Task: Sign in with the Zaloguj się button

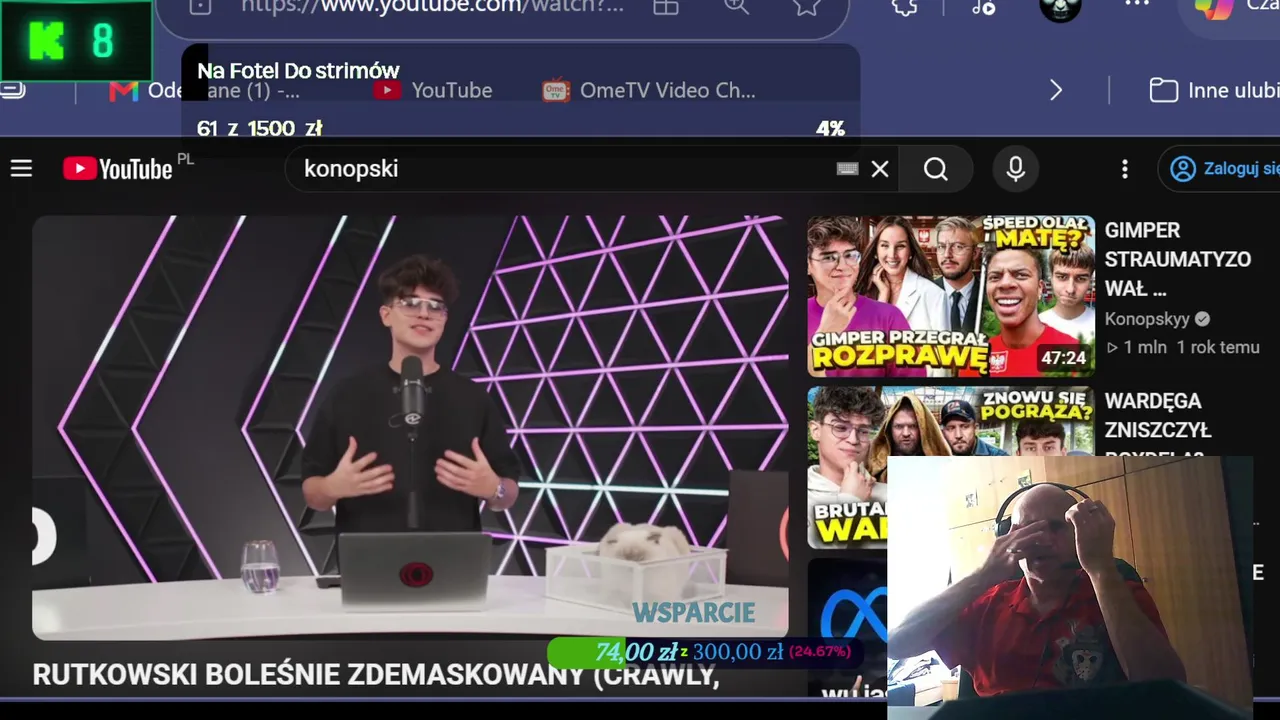Action: pos(1219,169)
